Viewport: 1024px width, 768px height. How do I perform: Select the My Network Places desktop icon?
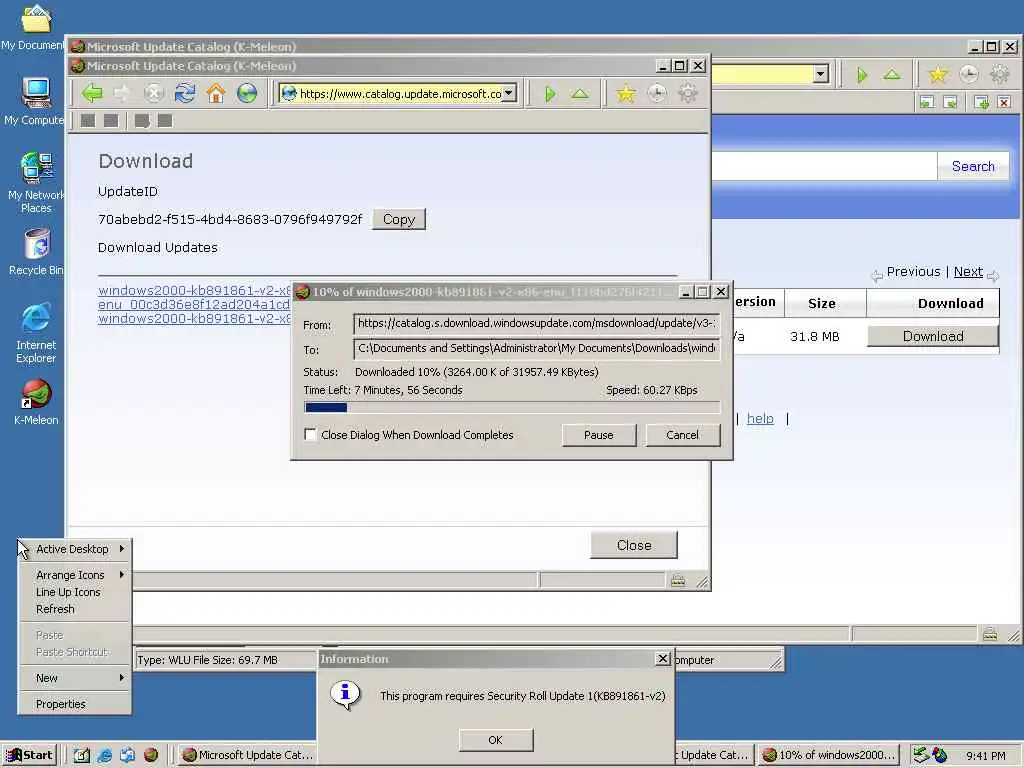tap(36, 183)
